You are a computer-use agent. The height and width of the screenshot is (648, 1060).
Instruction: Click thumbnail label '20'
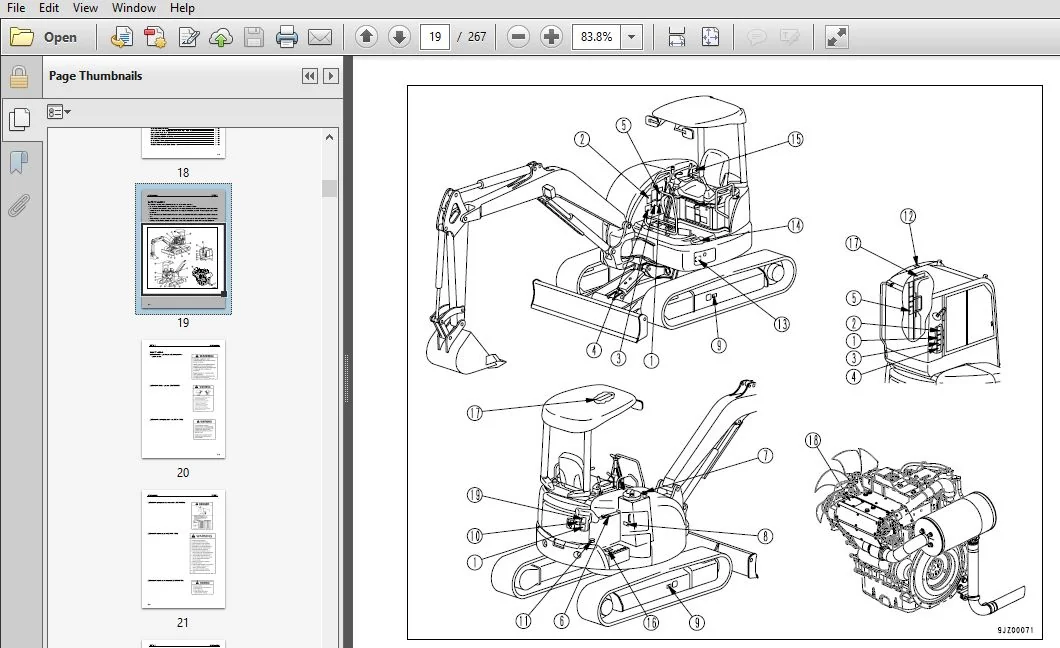183,473
